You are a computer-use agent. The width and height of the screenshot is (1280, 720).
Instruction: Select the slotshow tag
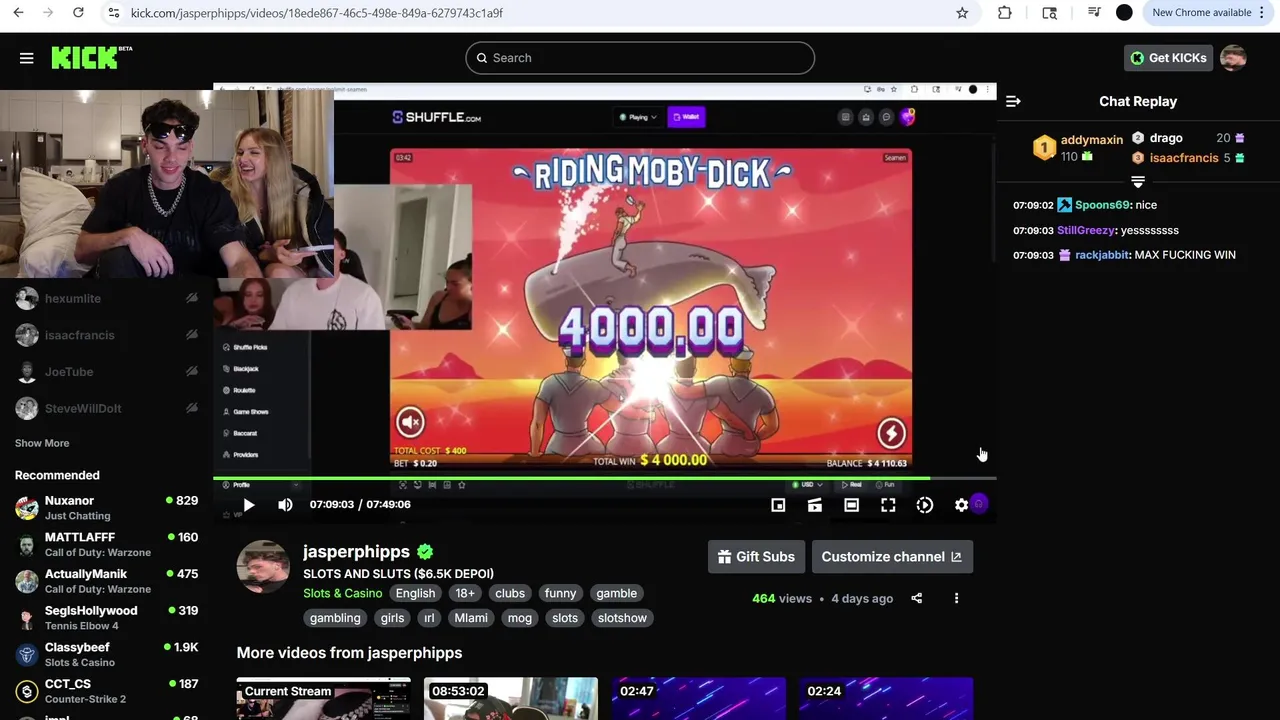click(622, 618)
